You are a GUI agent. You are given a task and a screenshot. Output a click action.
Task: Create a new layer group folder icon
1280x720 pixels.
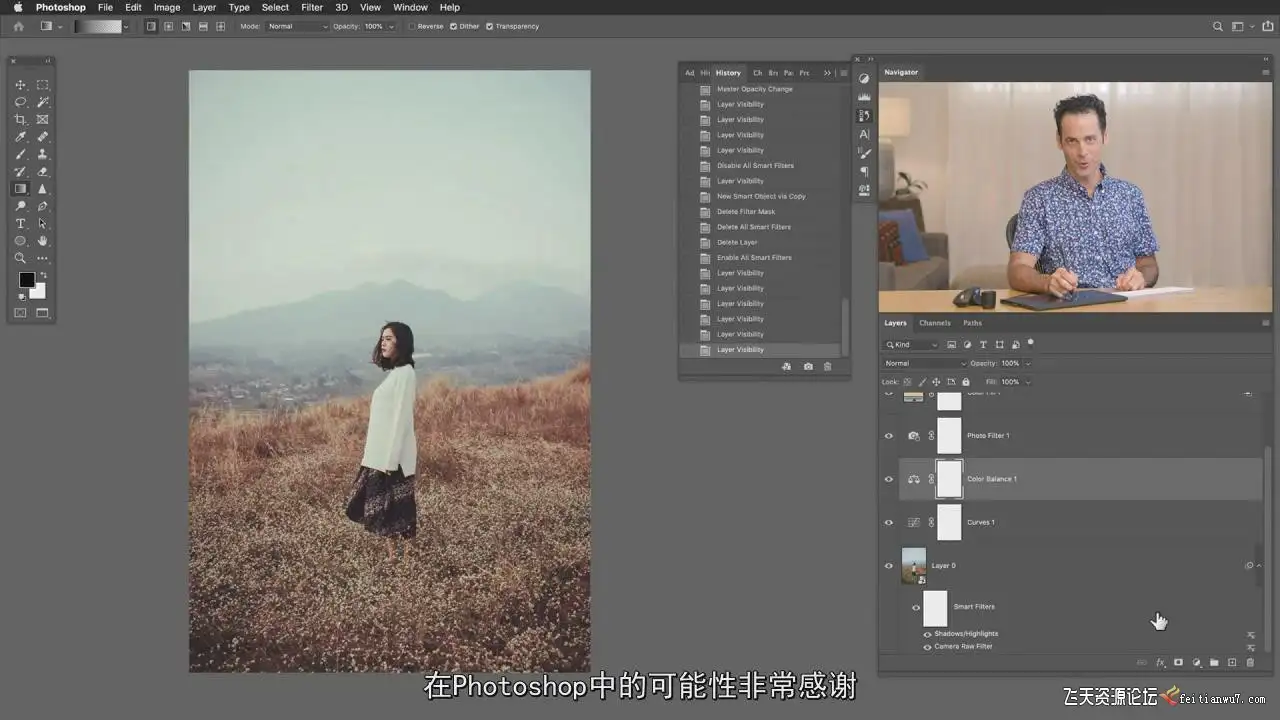1214,662
